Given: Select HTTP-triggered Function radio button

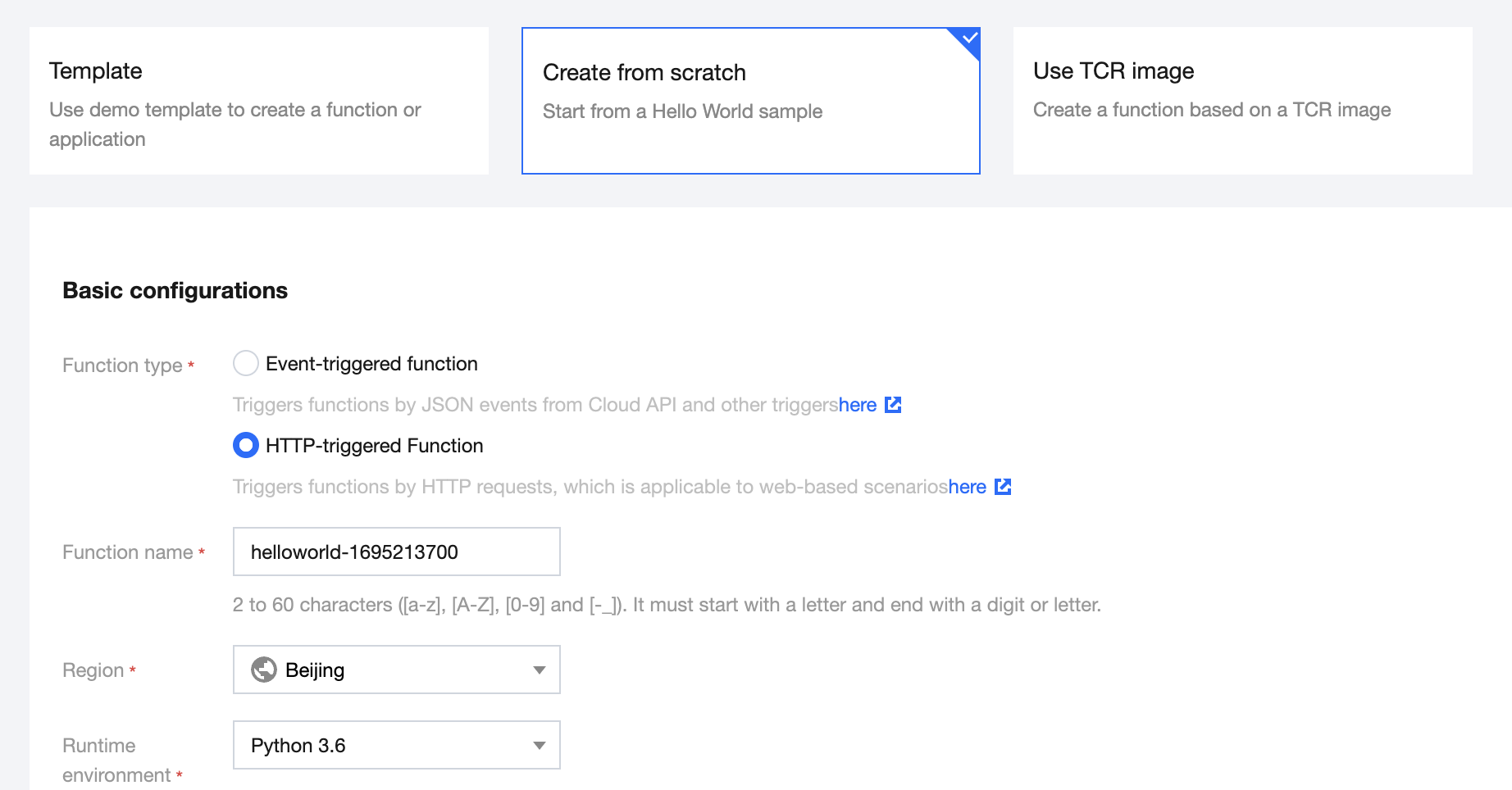Looking at the screenshot, I should pos(246,445).
